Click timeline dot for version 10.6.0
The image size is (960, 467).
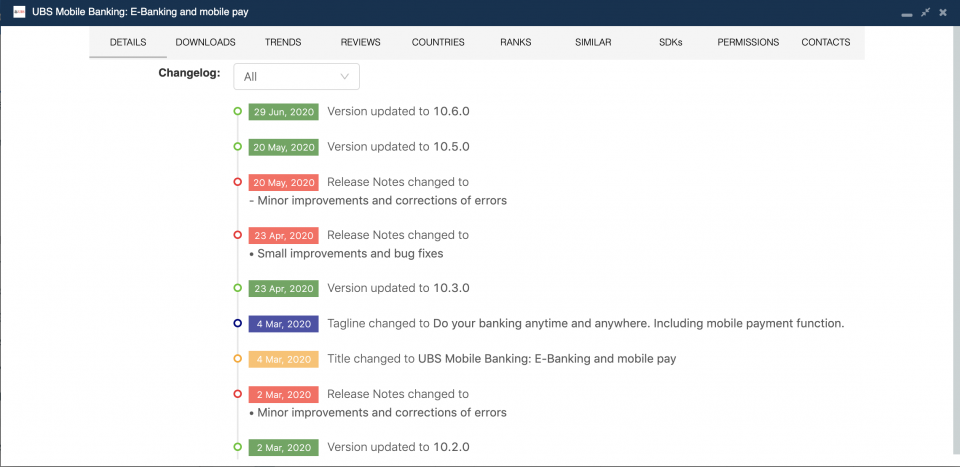point(238,111)
